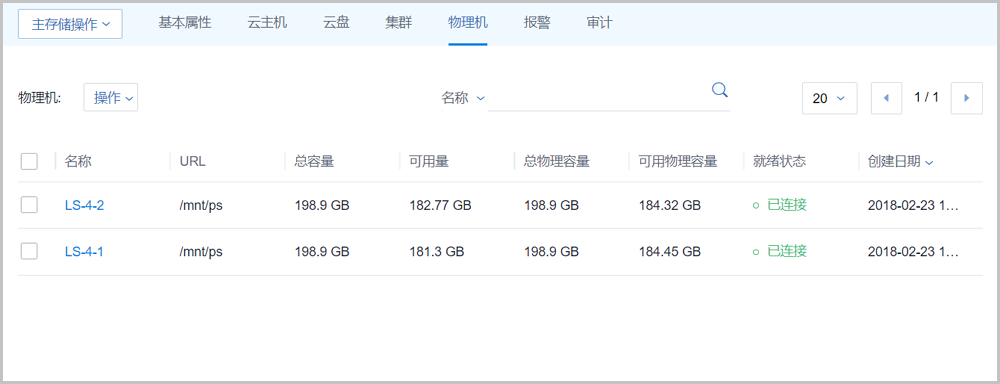
Task: Open the page size 20 dropdown
Action: click(x=830, y=98)
